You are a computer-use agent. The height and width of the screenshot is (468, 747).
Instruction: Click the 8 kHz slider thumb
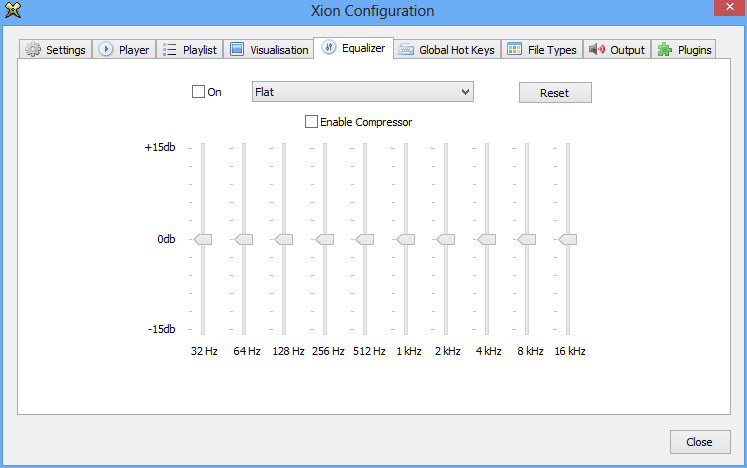tap(527, 239)
